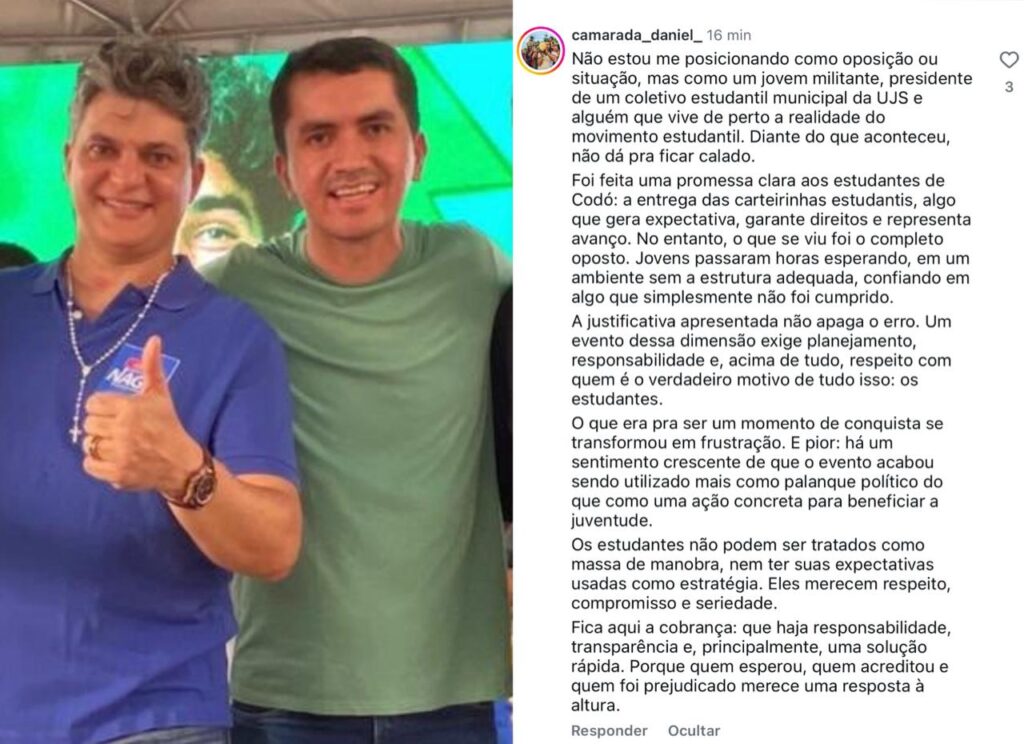Click the 16 min timestamp

[x=729, y=35]
